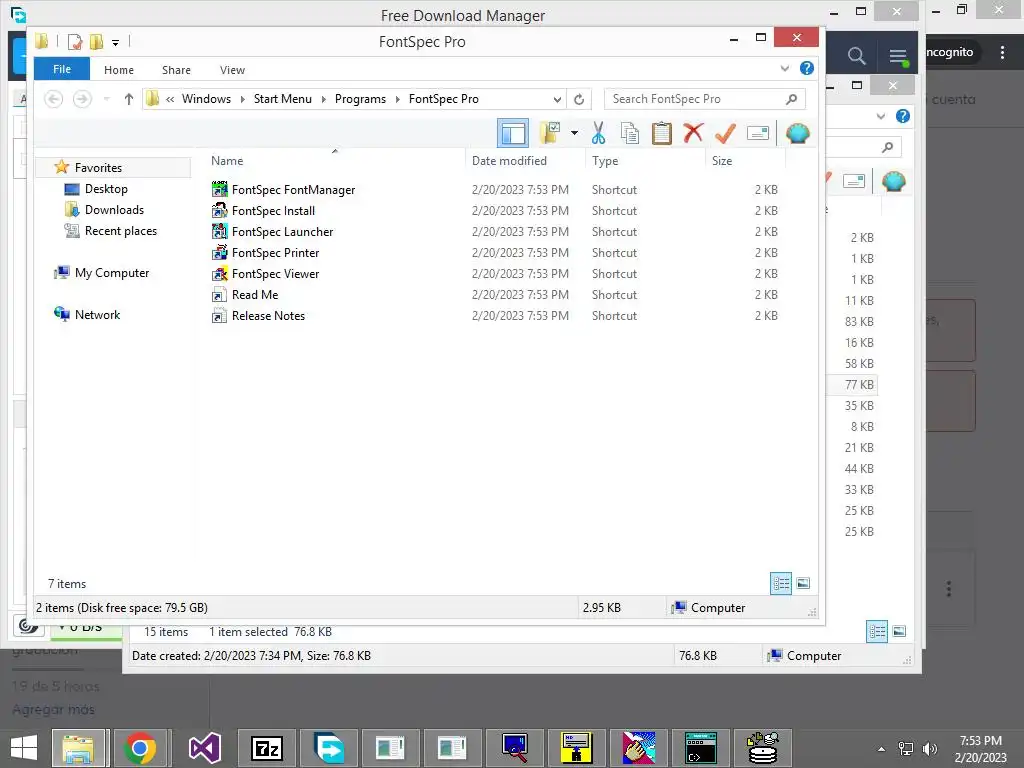1024x768 pixels.
Task: Switch to the Share ribbon tab
Action: [x=176, y=70]
